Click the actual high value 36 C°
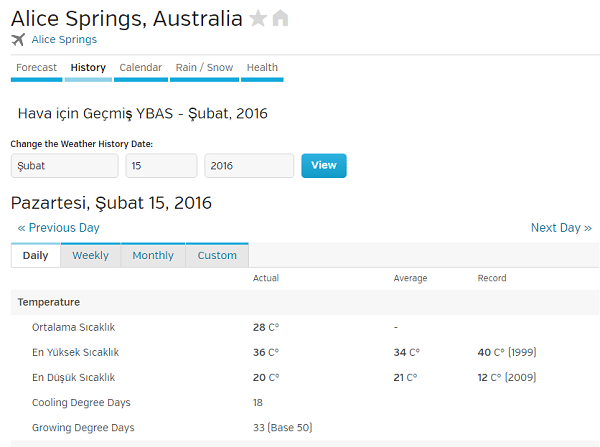 [266, 352]
